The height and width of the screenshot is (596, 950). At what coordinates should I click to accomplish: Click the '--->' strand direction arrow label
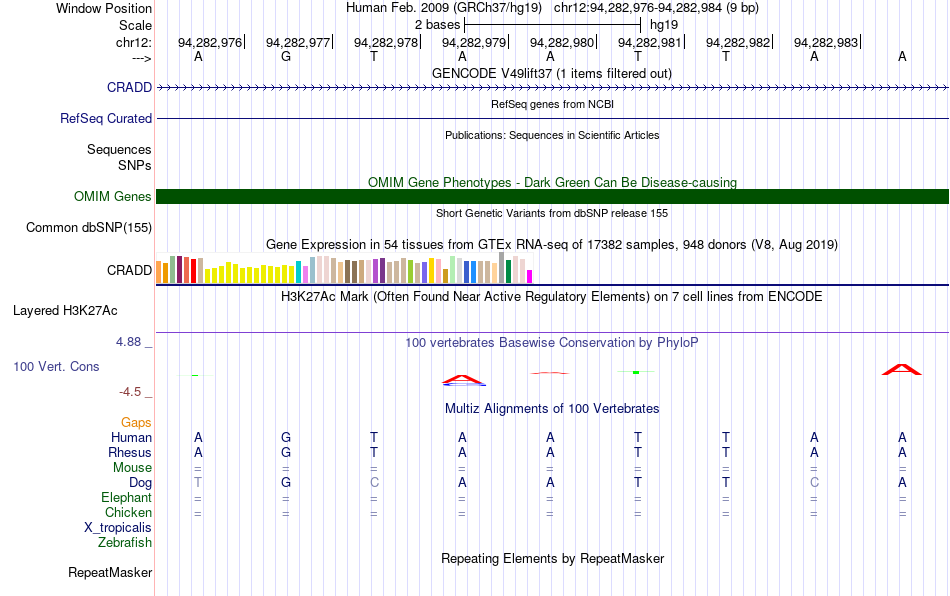tap(141, 58)
